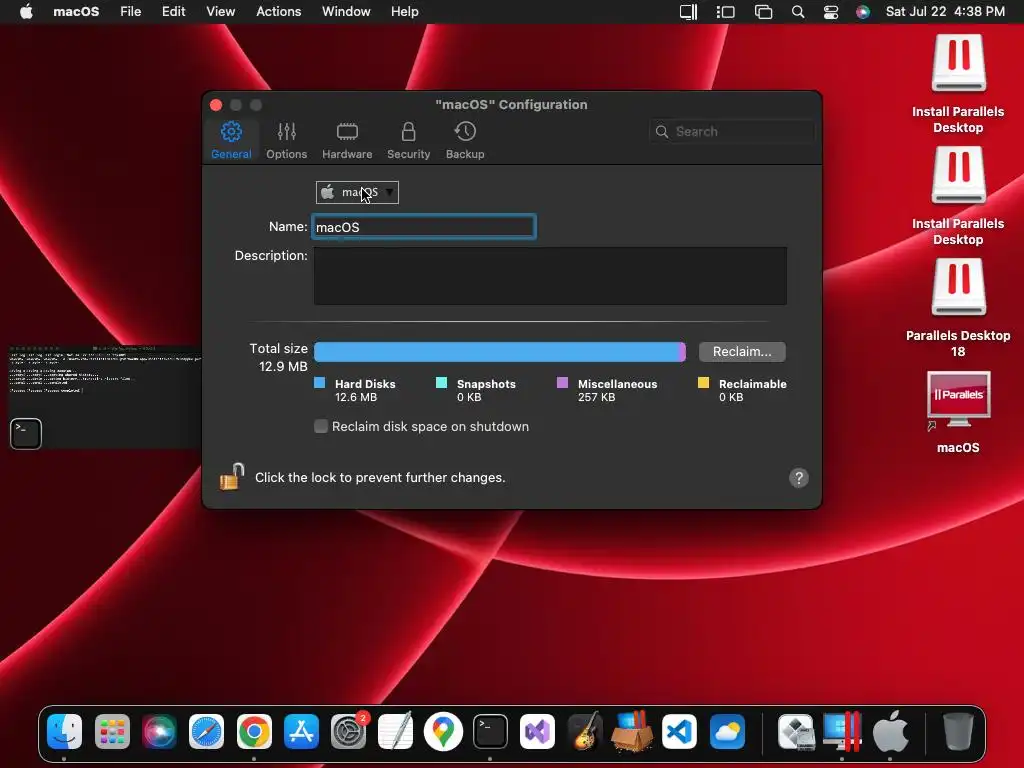
Task: Click the Siri icon in the menu bar
Action: point(863,12)
